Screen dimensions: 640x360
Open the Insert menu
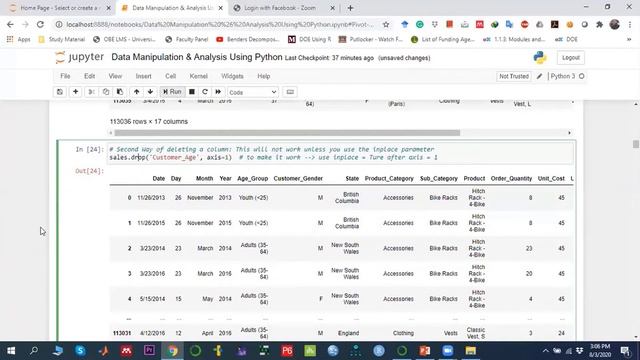coord(143,76)
